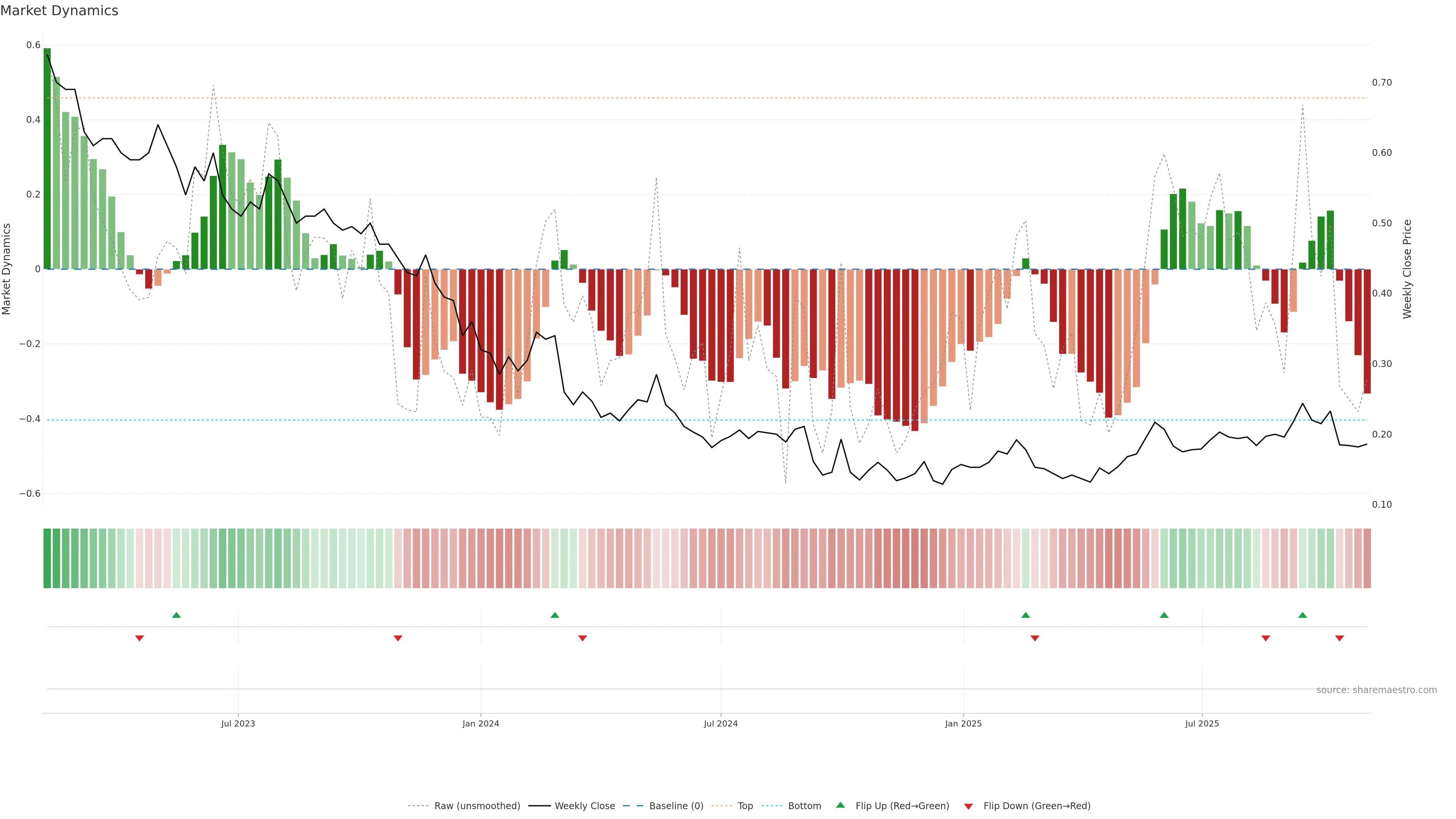The image size is (1456, 819).
Task: Toggle the Weekly Close legend entry
Action: click(x=584, y=806)
